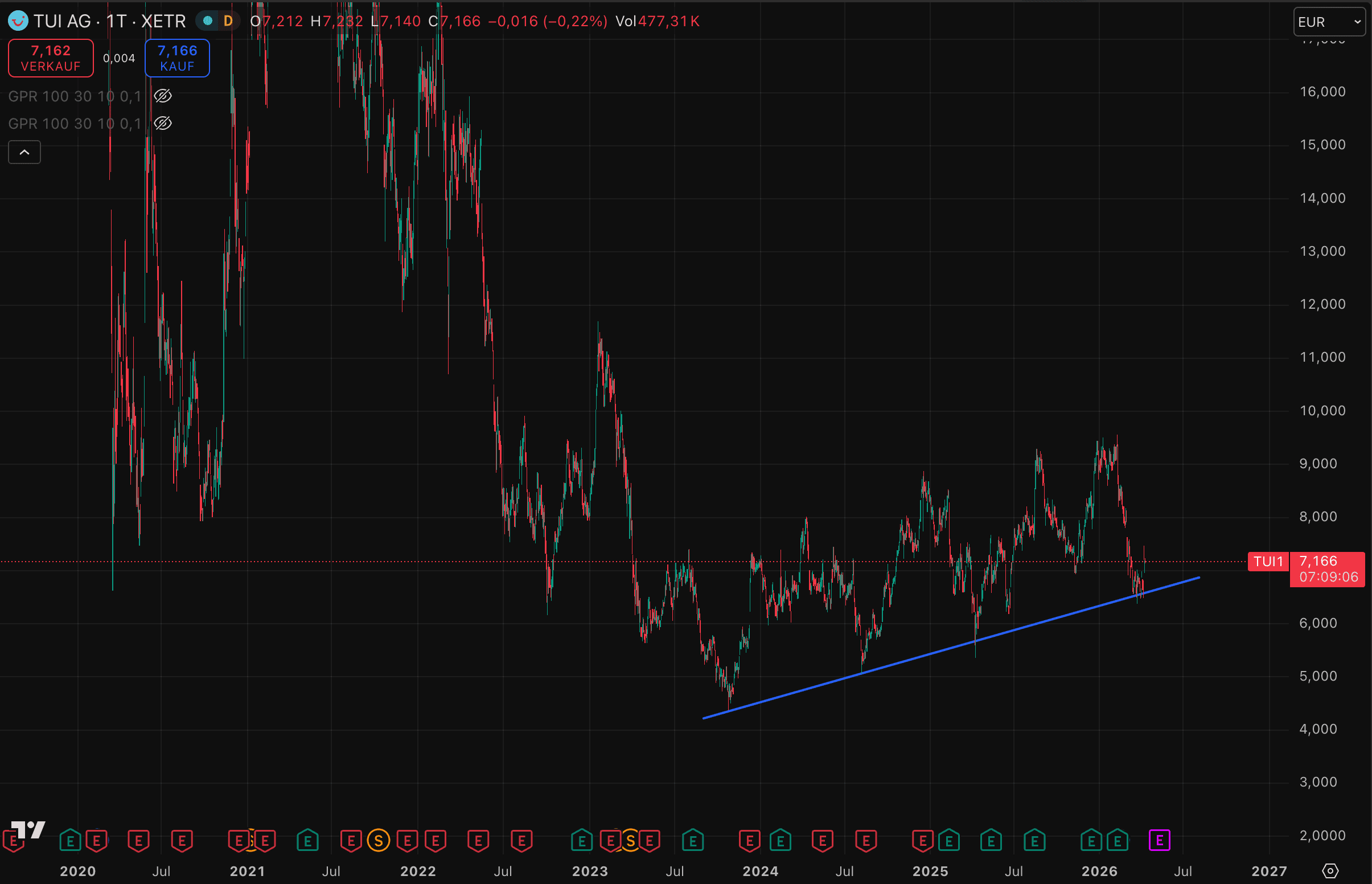The width and height of the screenshot is (1372, 884).
Task: Click the TUI AG symbol title
Action: coord(62,21)
